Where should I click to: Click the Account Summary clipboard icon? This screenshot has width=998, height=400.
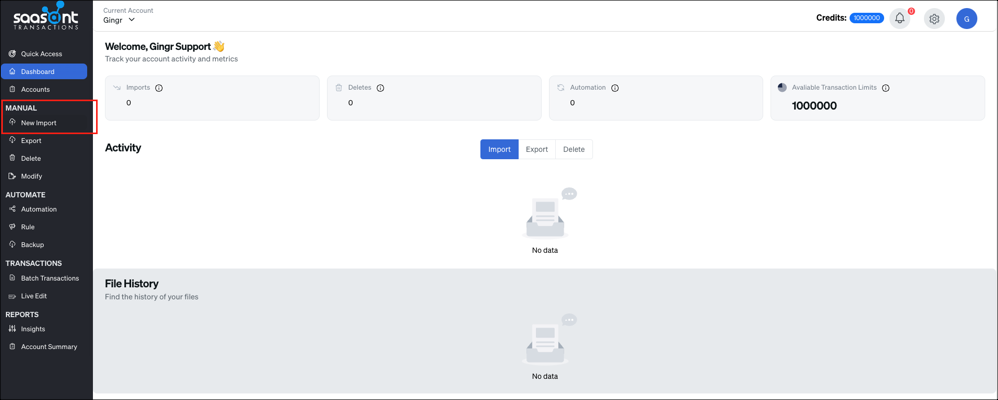(x=12, y=347)
